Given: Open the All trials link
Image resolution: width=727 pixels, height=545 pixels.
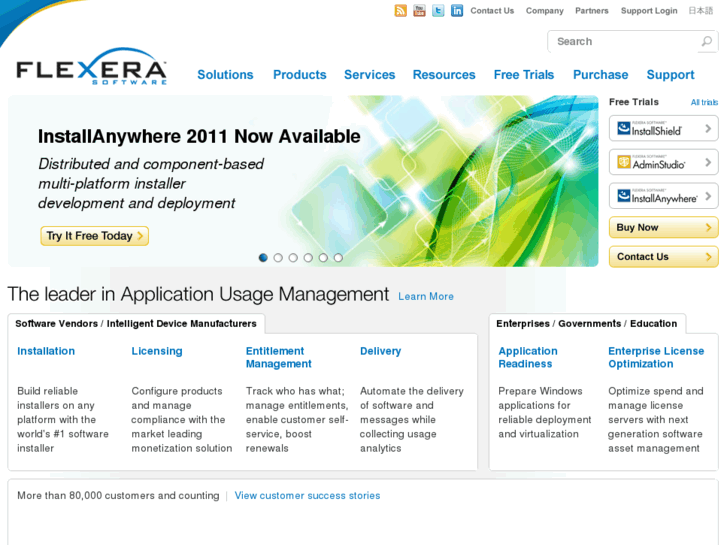Looking at the screenshot, I should 704,102.
